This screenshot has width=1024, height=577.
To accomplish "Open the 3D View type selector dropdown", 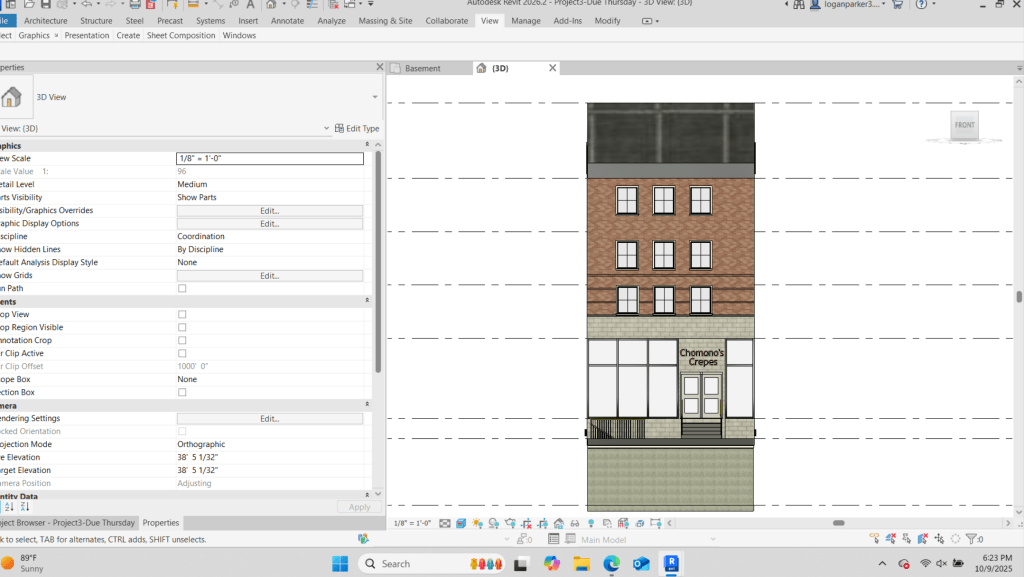I will tap(375, 97).
